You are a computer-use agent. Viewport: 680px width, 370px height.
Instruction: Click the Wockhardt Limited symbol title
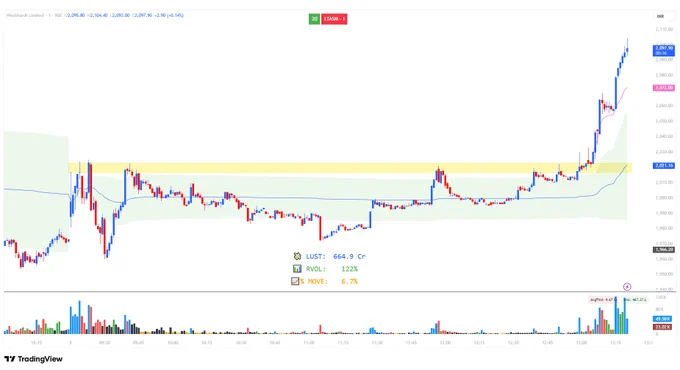[x=26, y=16]
